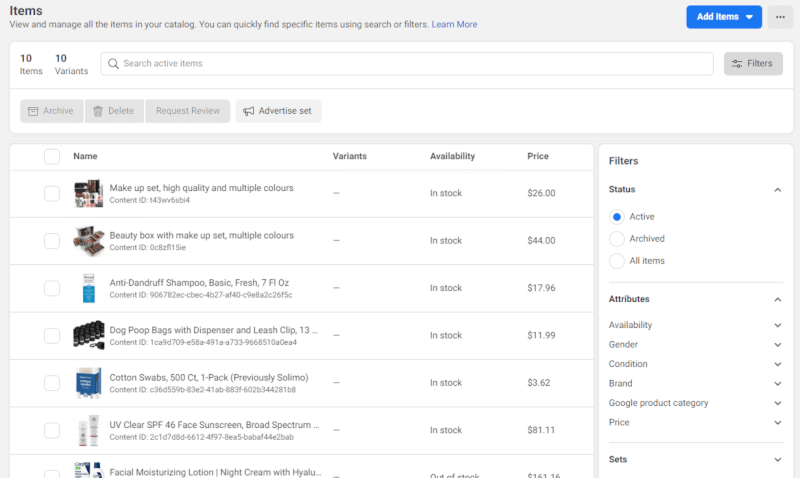
Task: Collapse the Status filter section
Action: [778, 190]
